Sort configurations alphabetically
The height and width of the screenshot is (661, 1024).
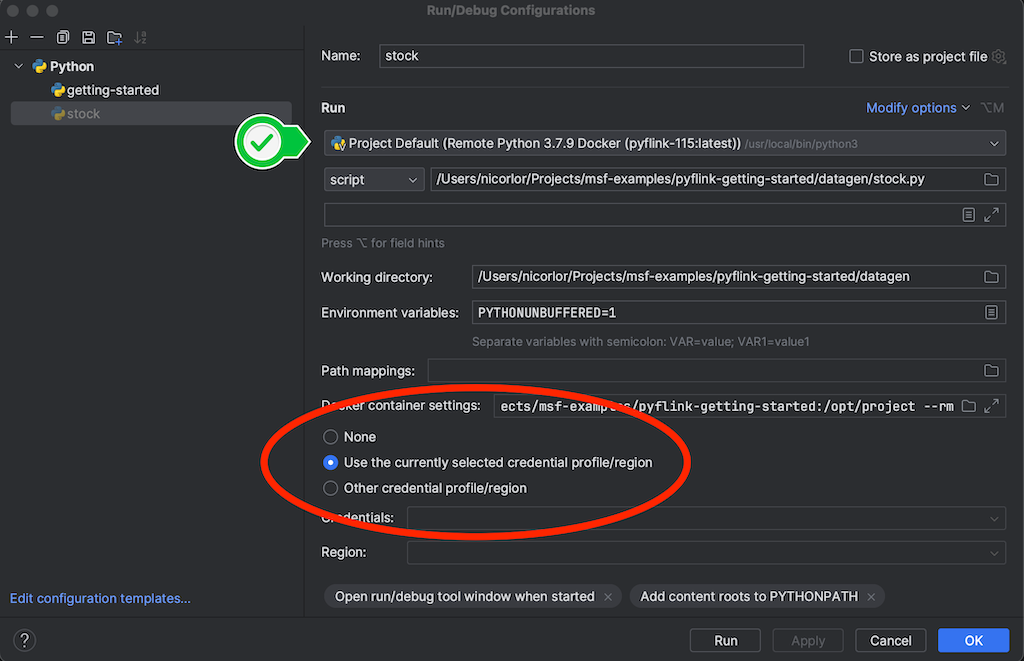[140, 37]
